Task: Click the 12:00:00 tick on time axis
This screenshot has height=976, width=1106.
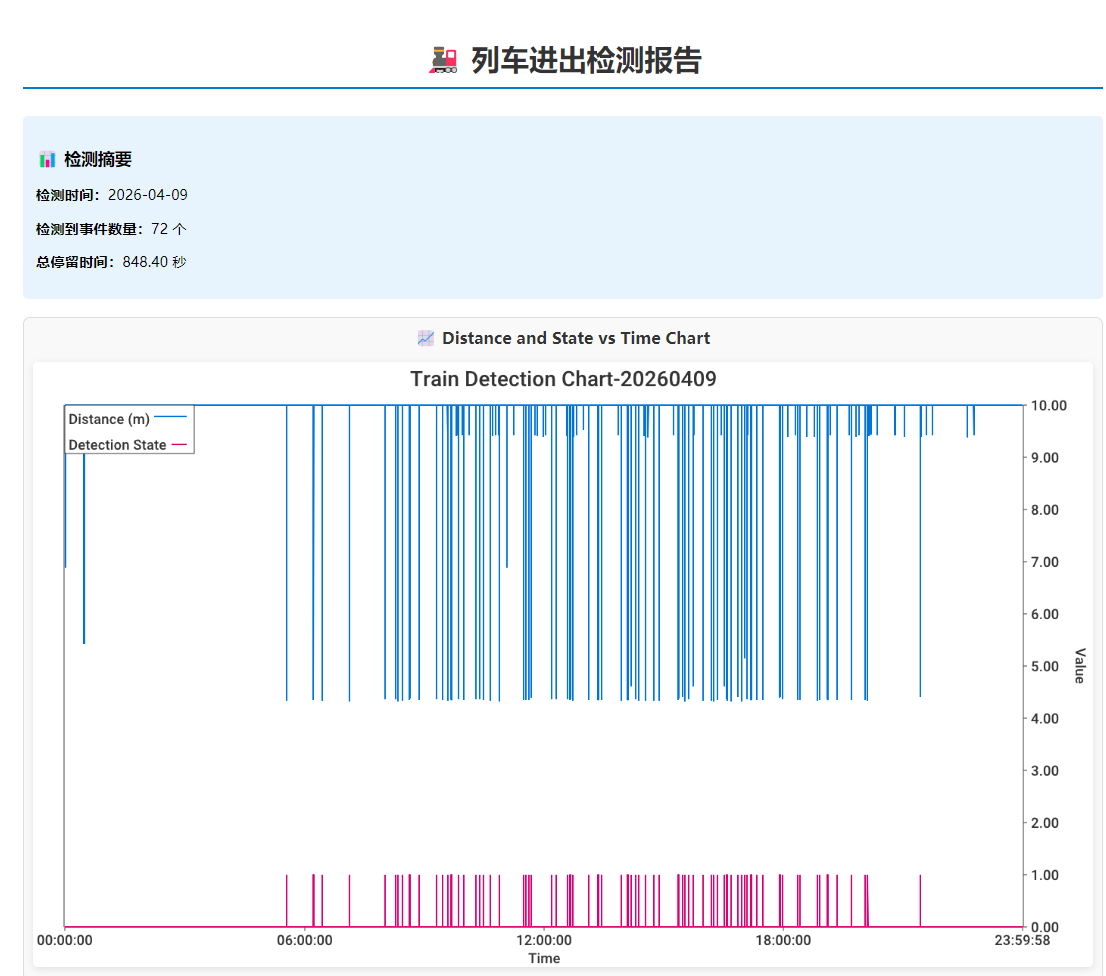Action: tap(544, 941)
